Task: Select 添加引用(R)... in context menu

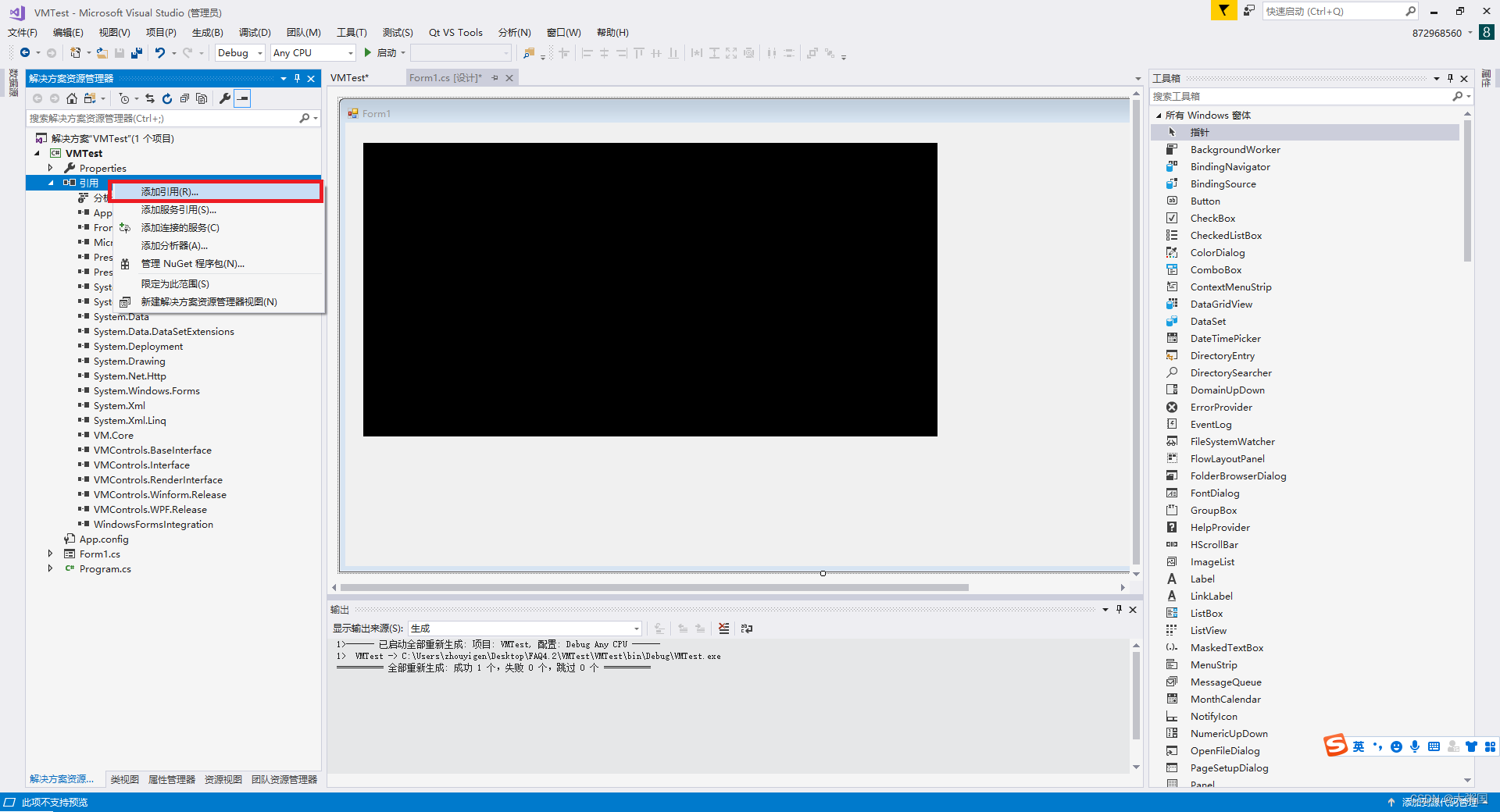Action: pyautogui.click(x=216, y=191)
